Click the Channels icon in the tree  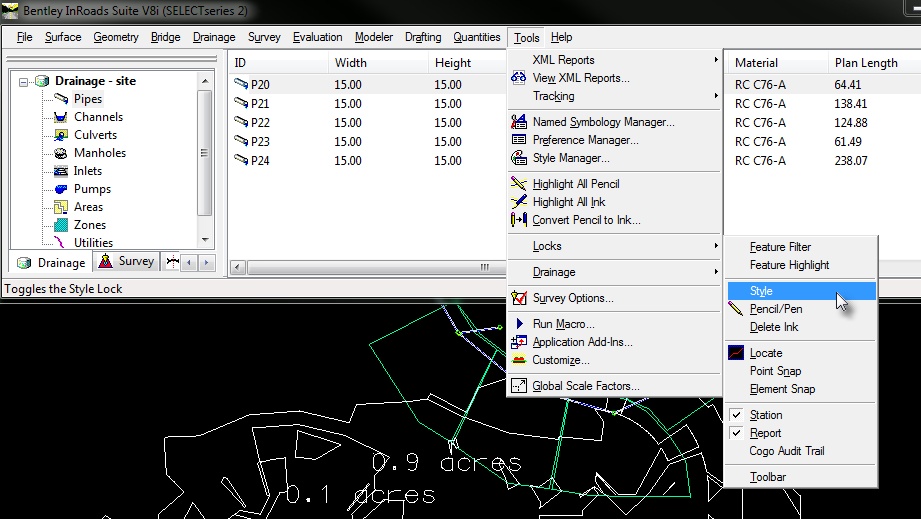61,117
